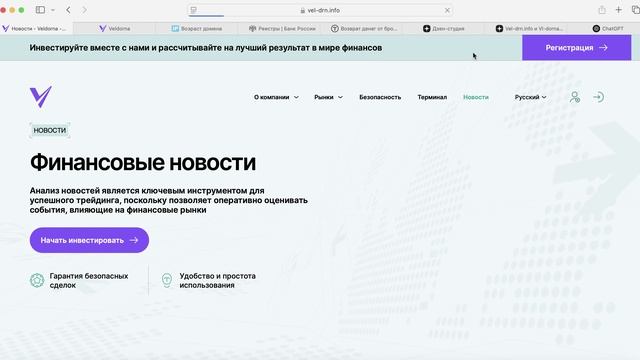Open the Безопасность page link
640x360 pixels.
pos(380,97)
